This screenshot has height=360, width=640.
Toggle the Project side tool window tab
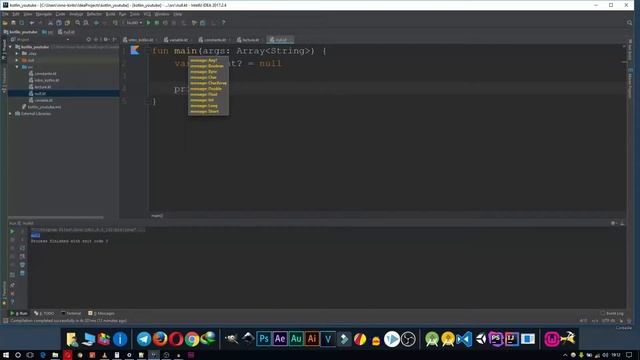[4, 50]
